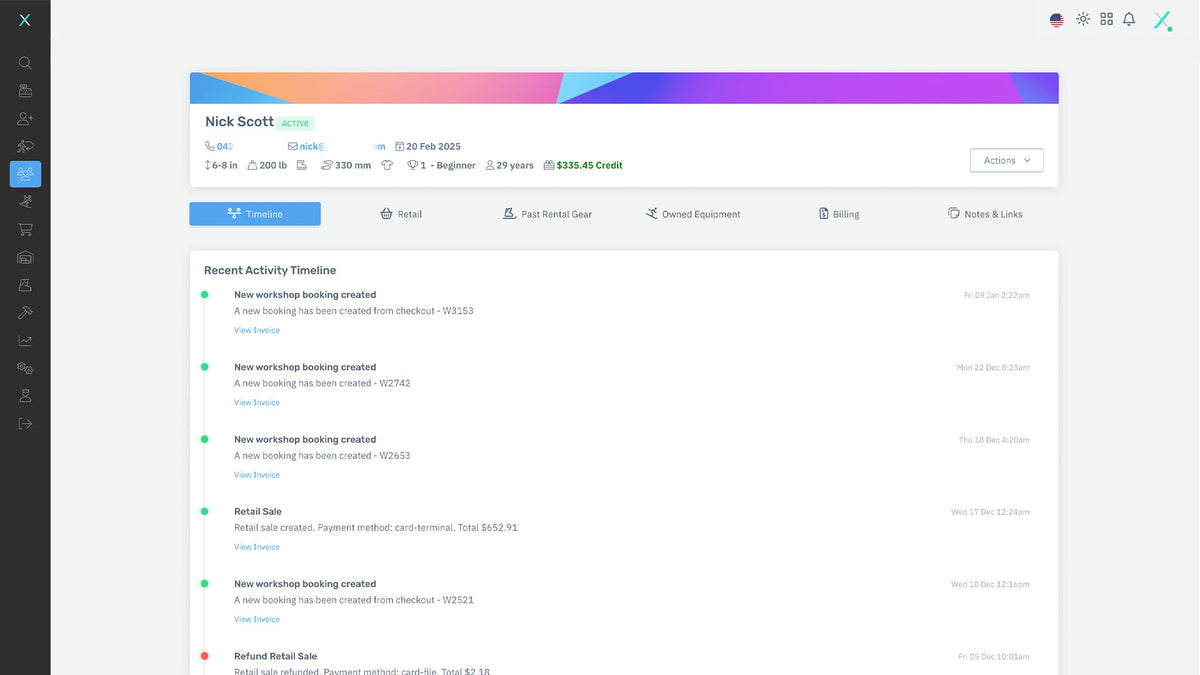Screen dimensions: 1200x675
Task: Select the Billing tab
Action: coord(838,214)
